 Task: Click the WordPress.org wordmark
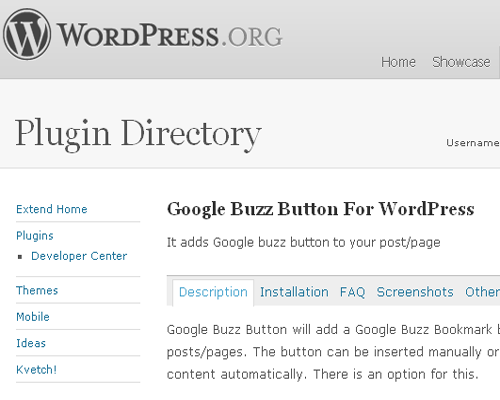click(170, 35)
